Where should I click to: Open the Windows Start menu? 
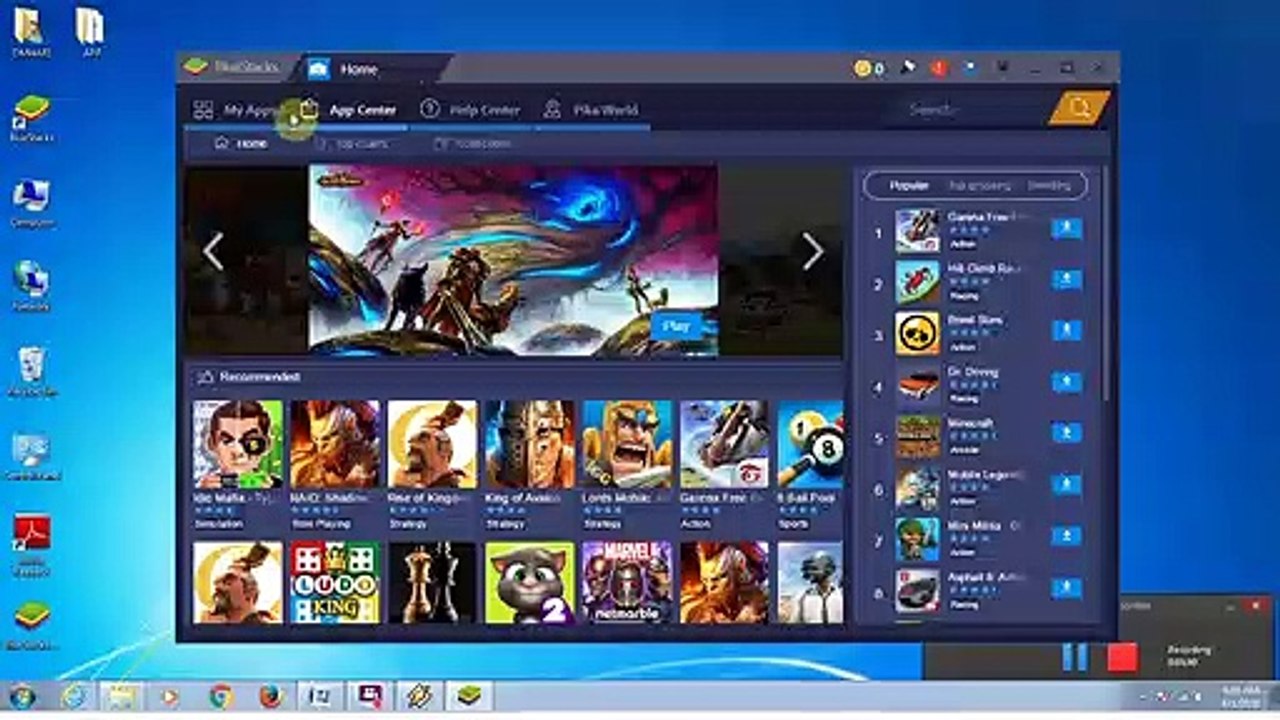[22, 697]
